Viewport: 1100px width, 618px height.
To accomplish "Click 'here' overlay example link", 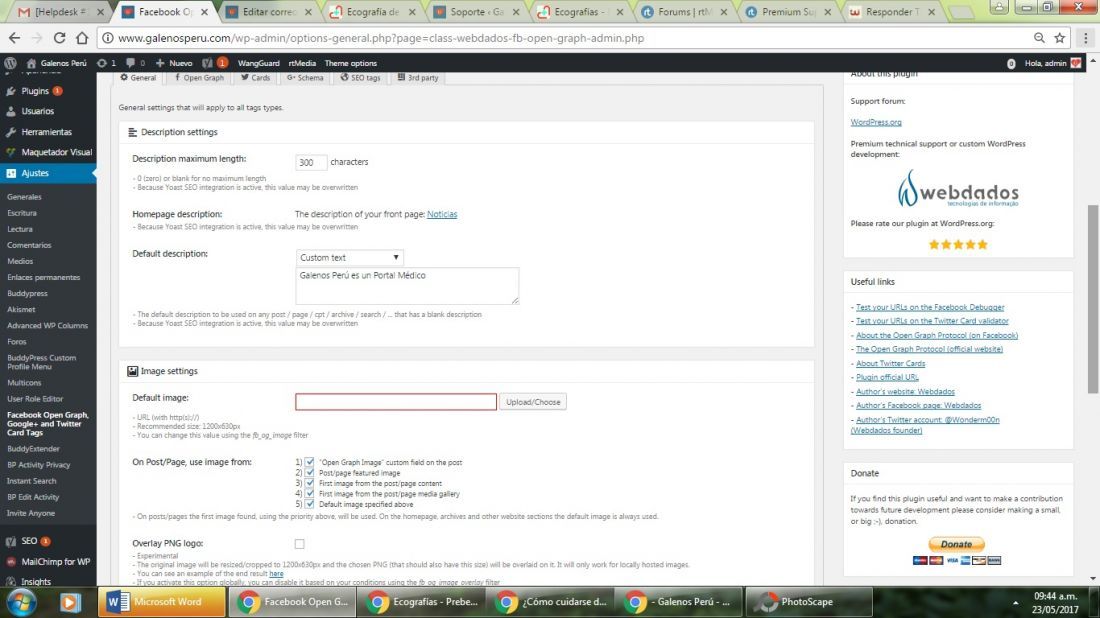I will (x=276, y=573).
